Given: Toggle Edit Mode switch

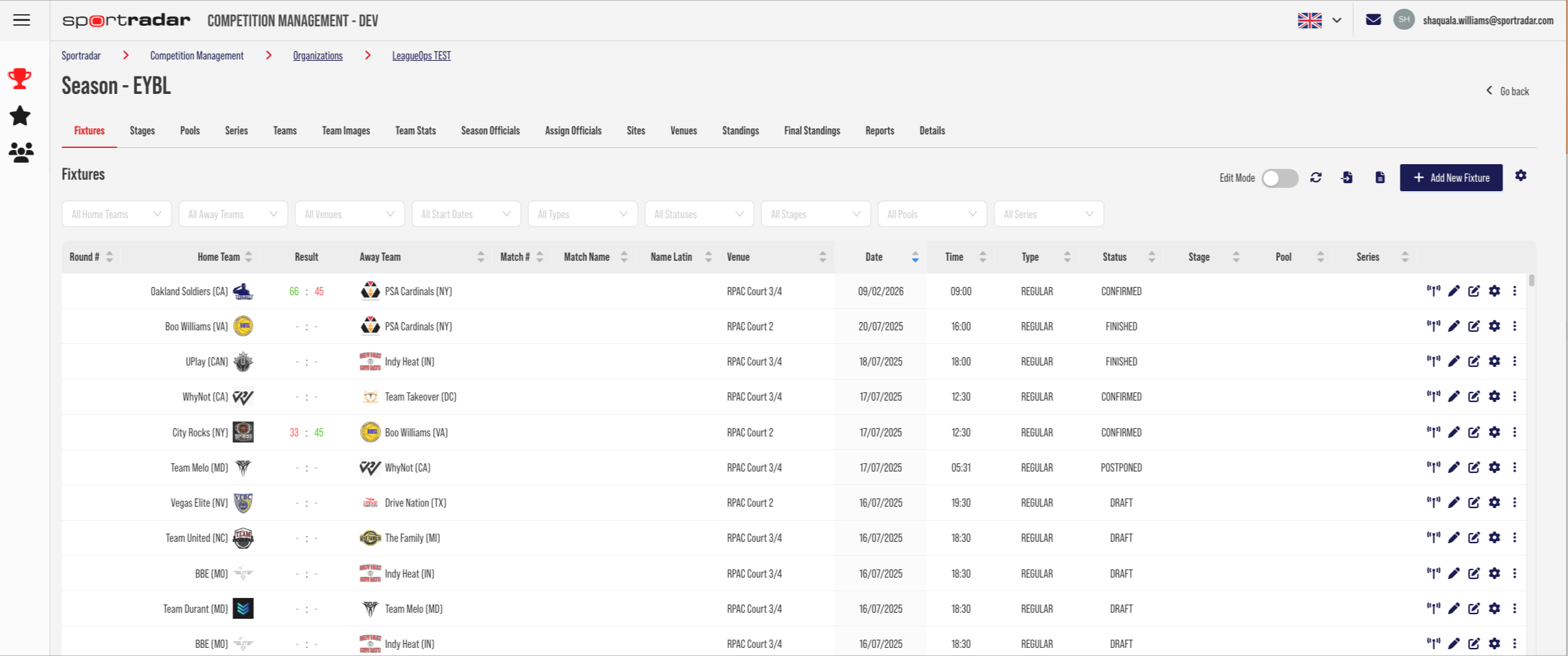Looking at the screenshot, I should (x=1280, y=178).
